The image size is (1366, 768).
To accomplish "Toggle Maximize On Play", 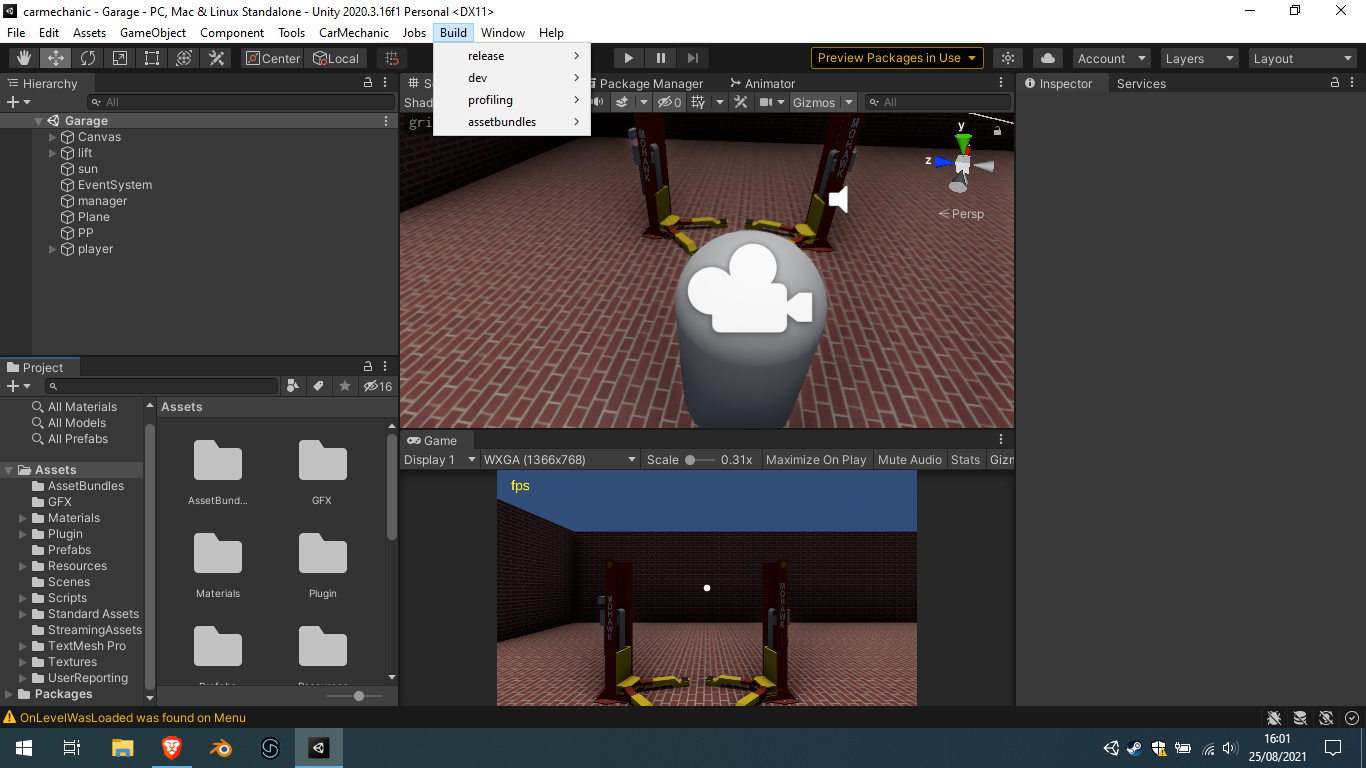I will click(816, 460).
